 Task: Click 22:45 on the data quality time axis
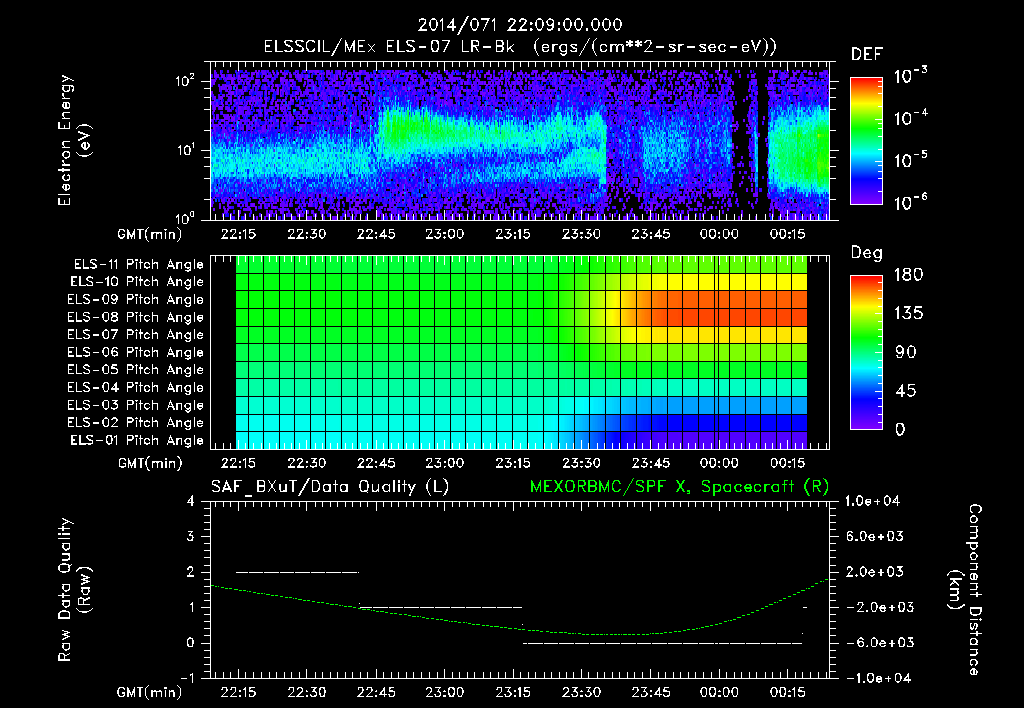point(376,692)
